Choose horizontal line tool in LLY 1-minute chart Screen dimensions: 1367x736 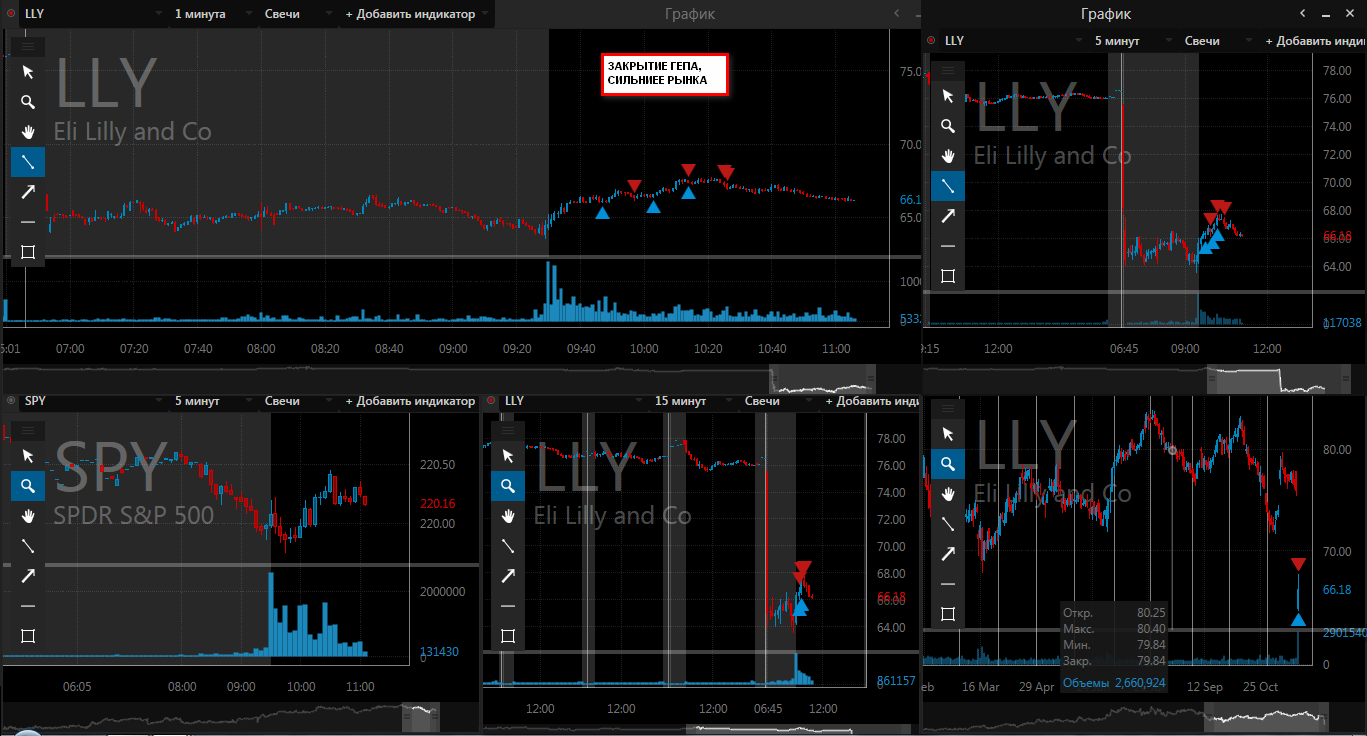pyautogui.click(x=28, y=222)
